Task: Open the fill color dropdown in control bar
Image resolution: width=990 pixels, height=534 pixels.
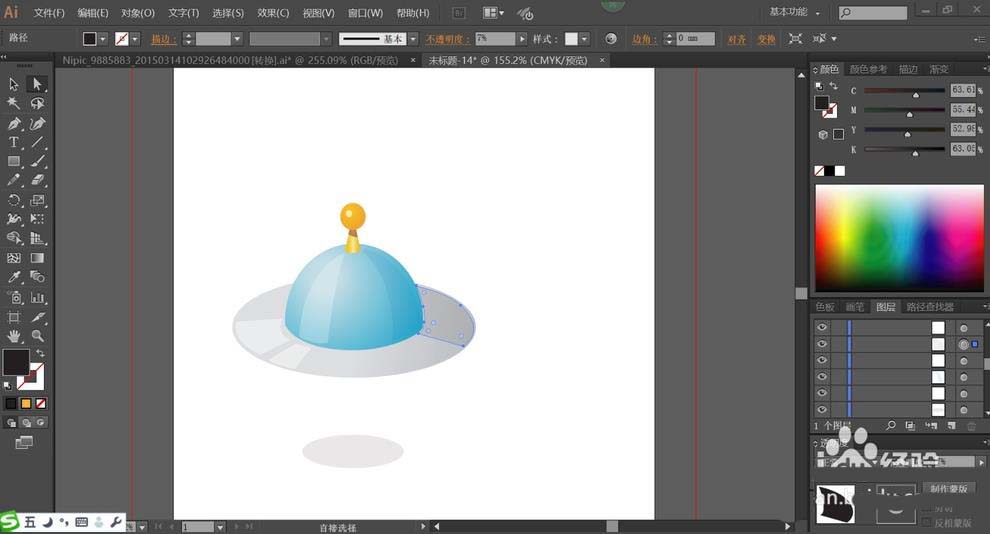Action: coord(103,39)
